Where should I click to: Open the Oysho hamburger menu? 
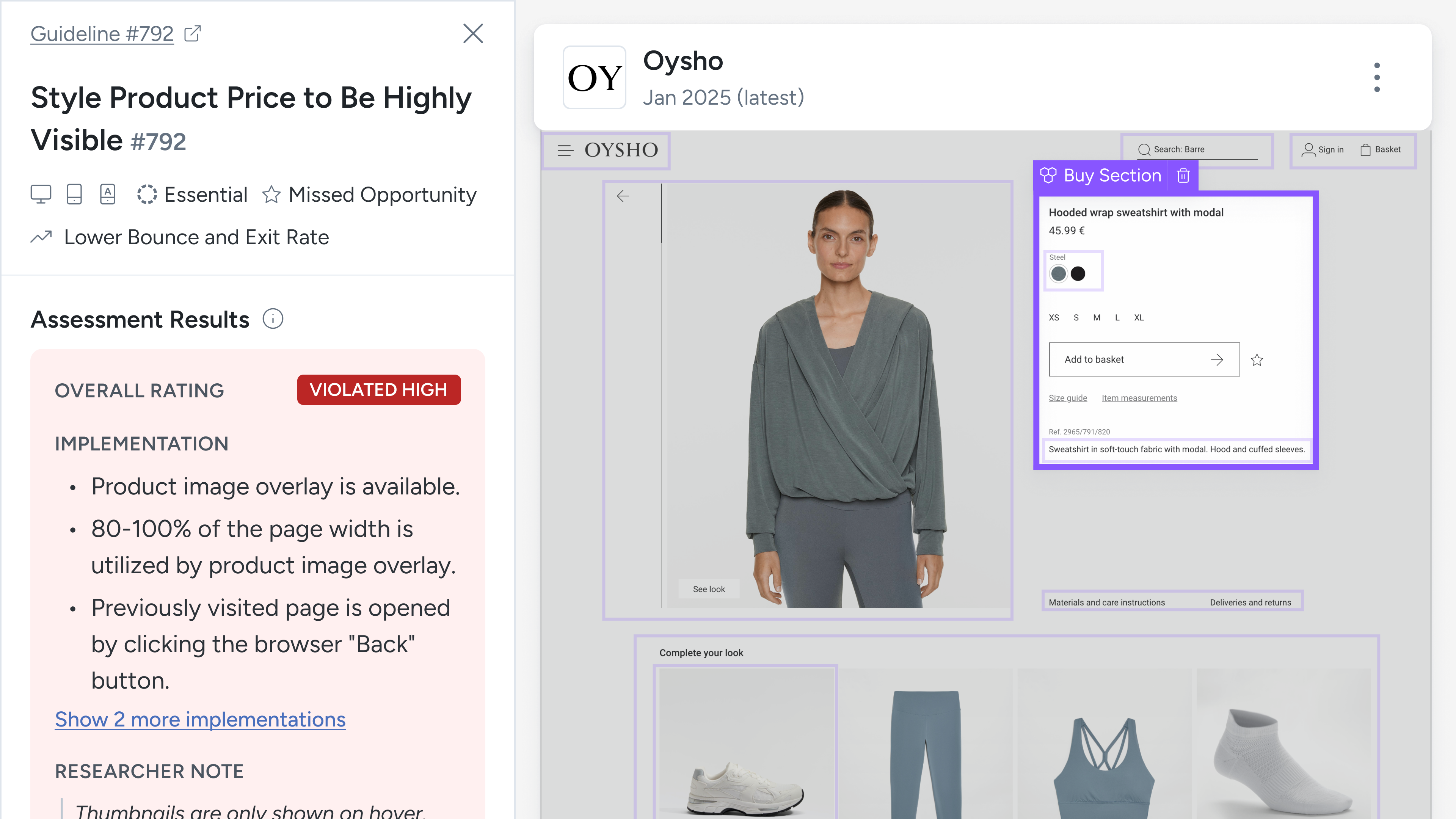tap(565, 151)
